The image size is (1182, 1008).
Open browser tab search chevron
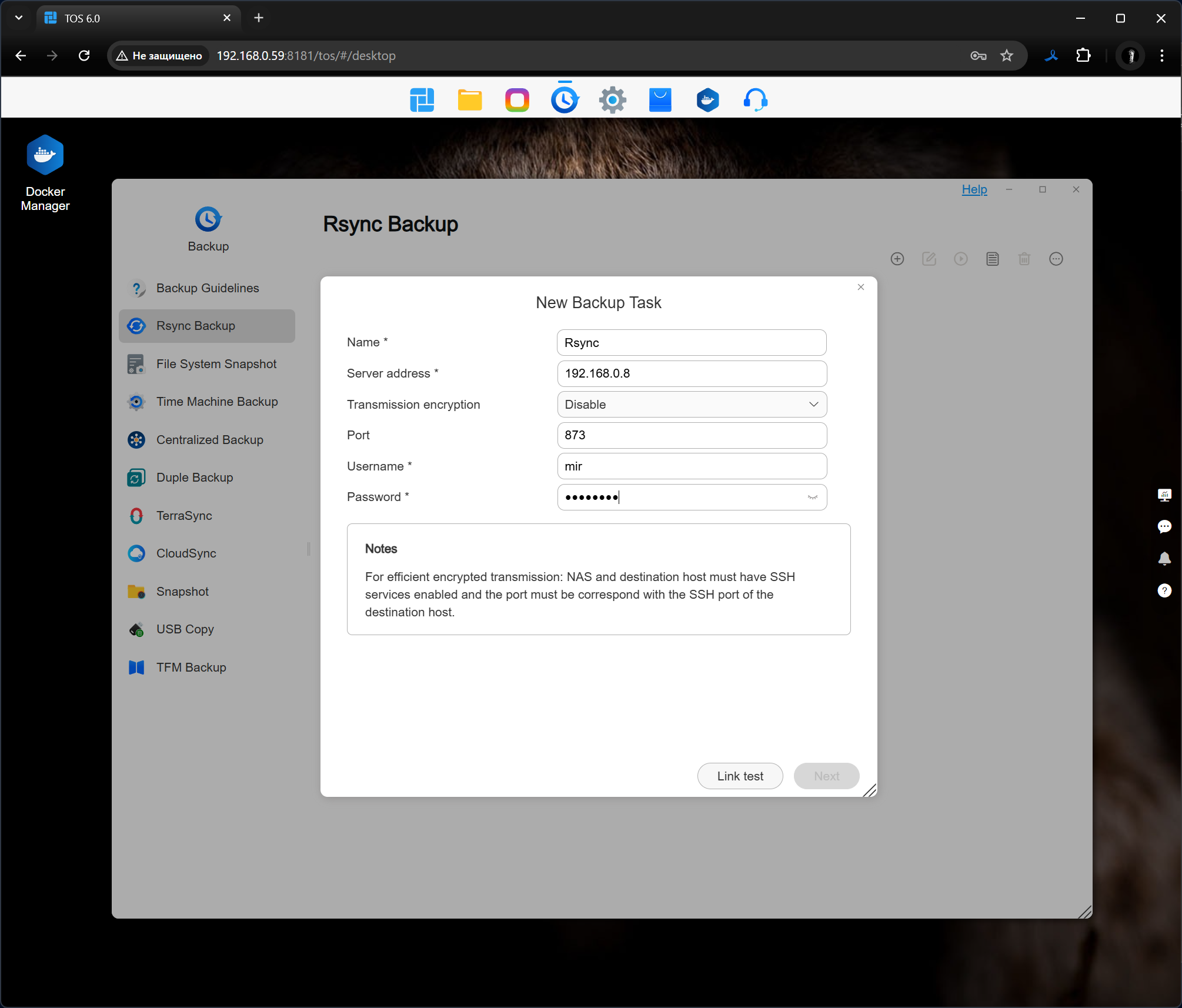[19, 18]
